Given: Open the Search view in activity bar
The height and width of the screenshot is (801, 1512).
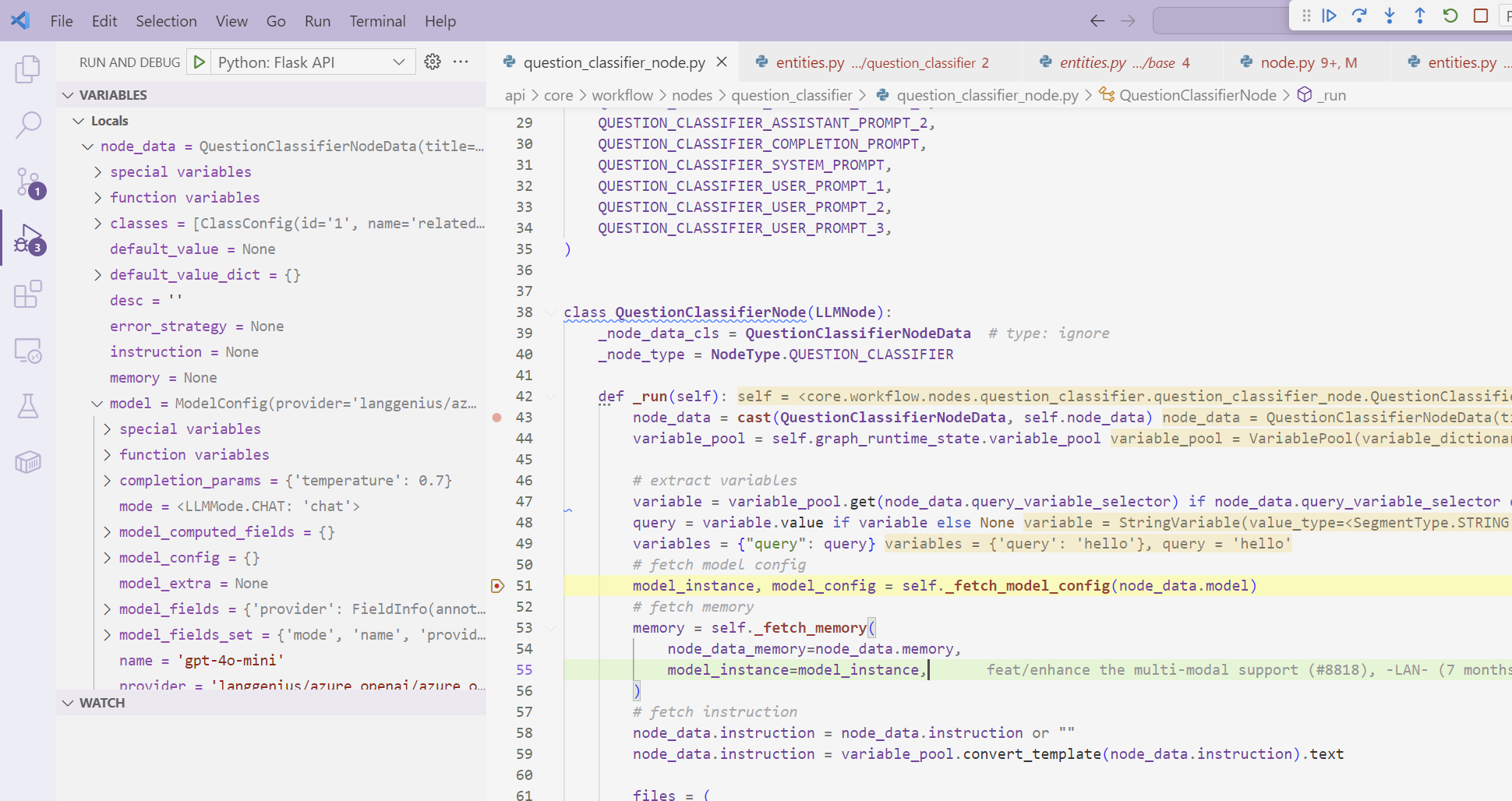Looking at the screenshot, I should [x=28, y=125].
